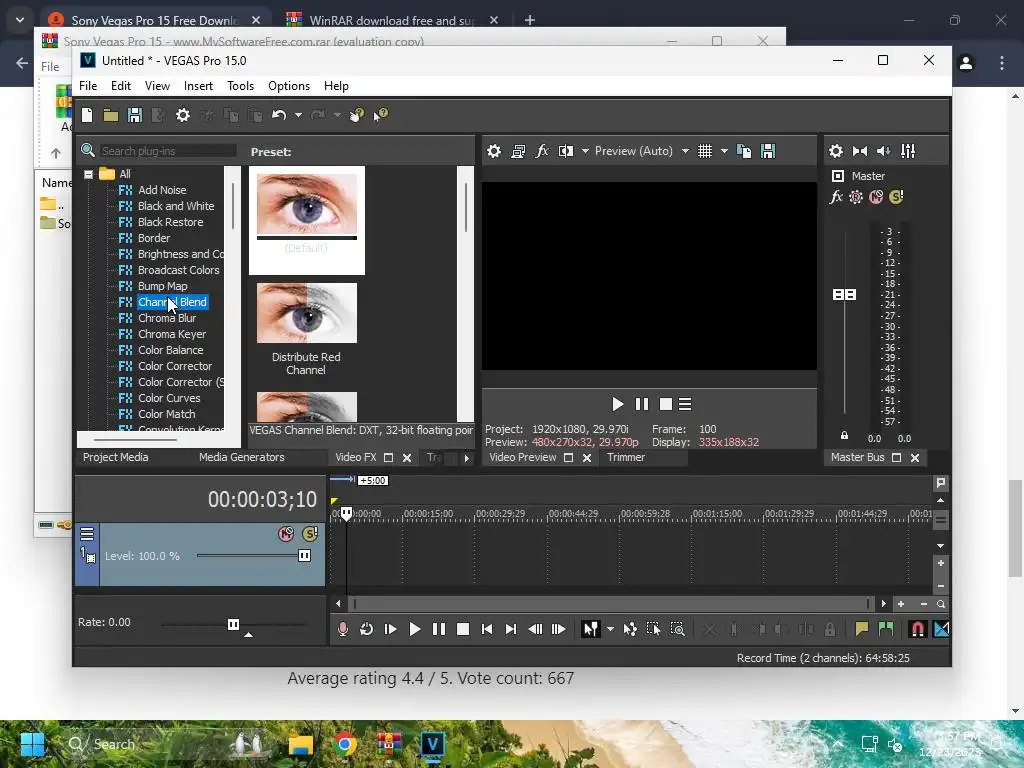Toggle downmix output in Master Bus
This screenshot has width=1024, height=768.
click(860, 152)
